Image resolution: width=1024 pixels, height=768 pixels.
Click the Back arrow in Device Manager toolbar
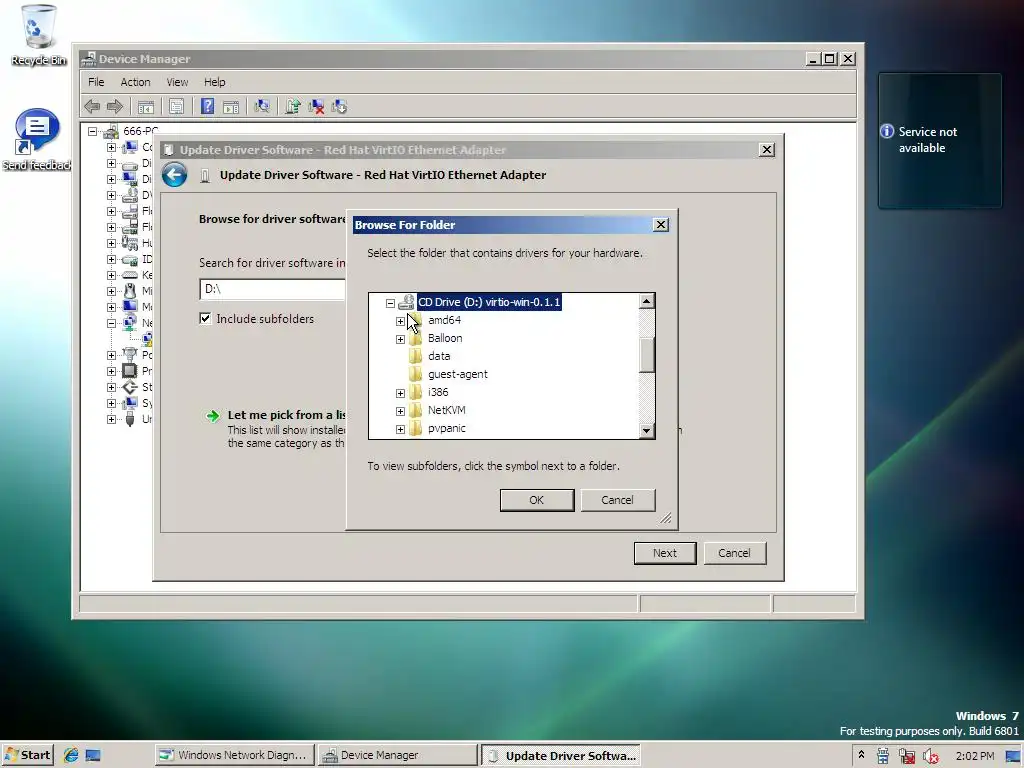pyautogui.click(x=92, y=106)
